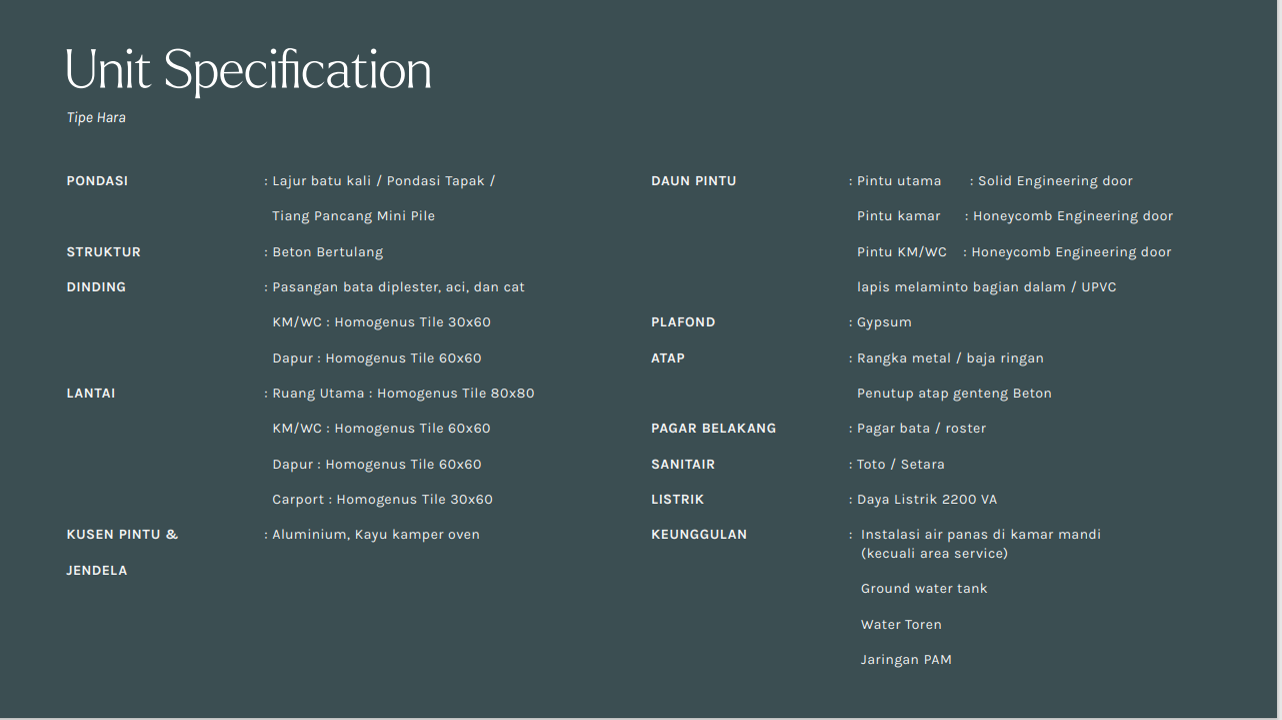Click Ruang Utama Homogenus Tile 80x80 text

pyautogui.click(x=403, y=393)
